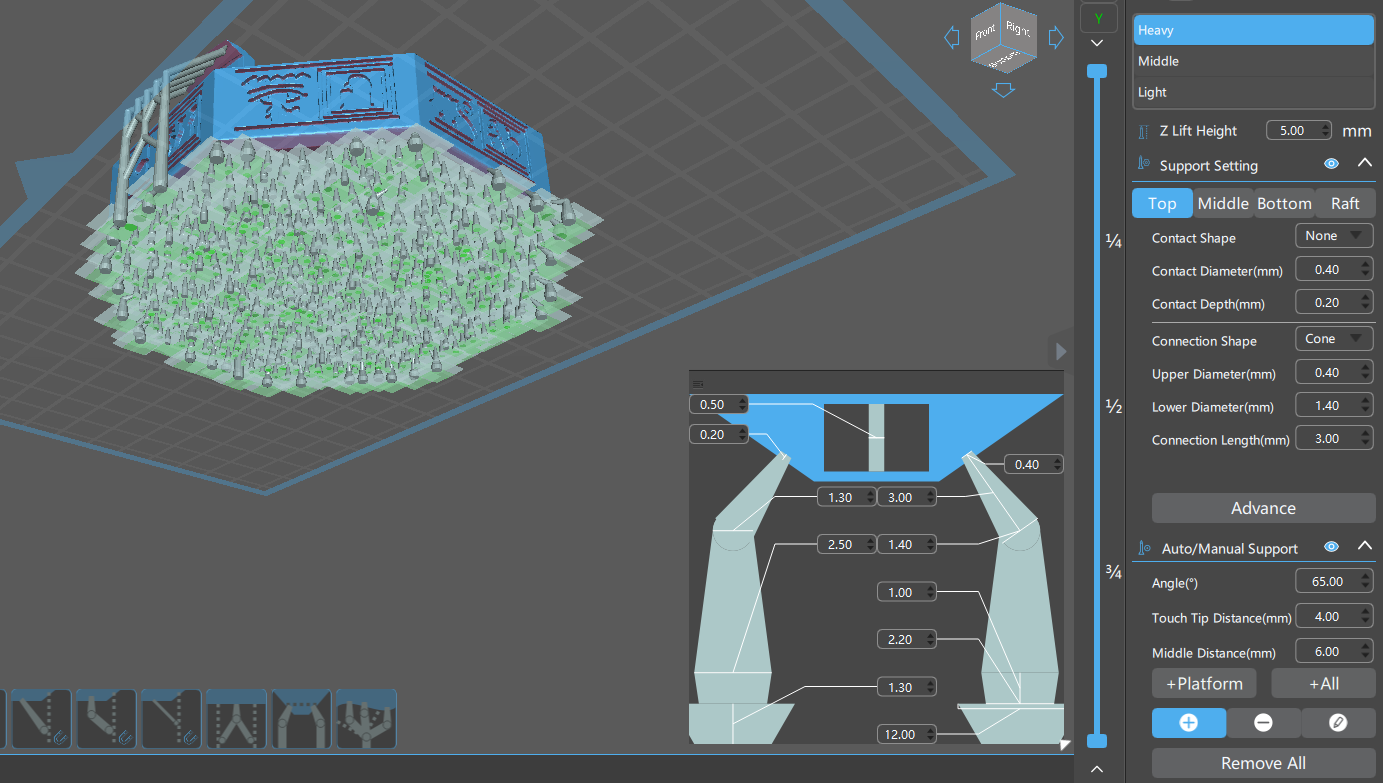Click the 0.50 field in diagram
Image resolution: width=1383 pixels, height=783 pixels.
pyautogui.click(x=719, y=404)
